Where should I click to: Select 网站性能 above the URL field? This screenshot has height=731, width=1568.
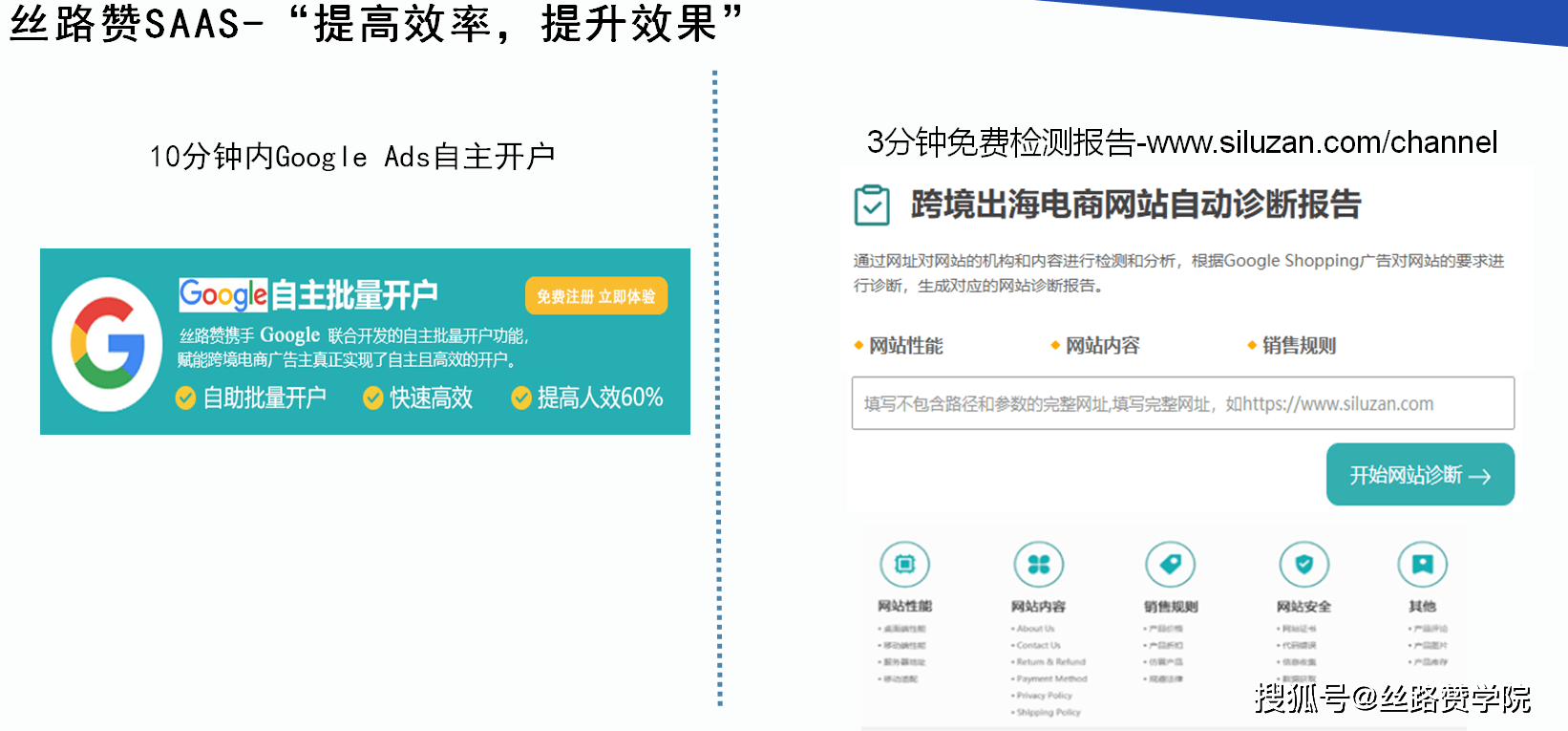coord(905,345)
